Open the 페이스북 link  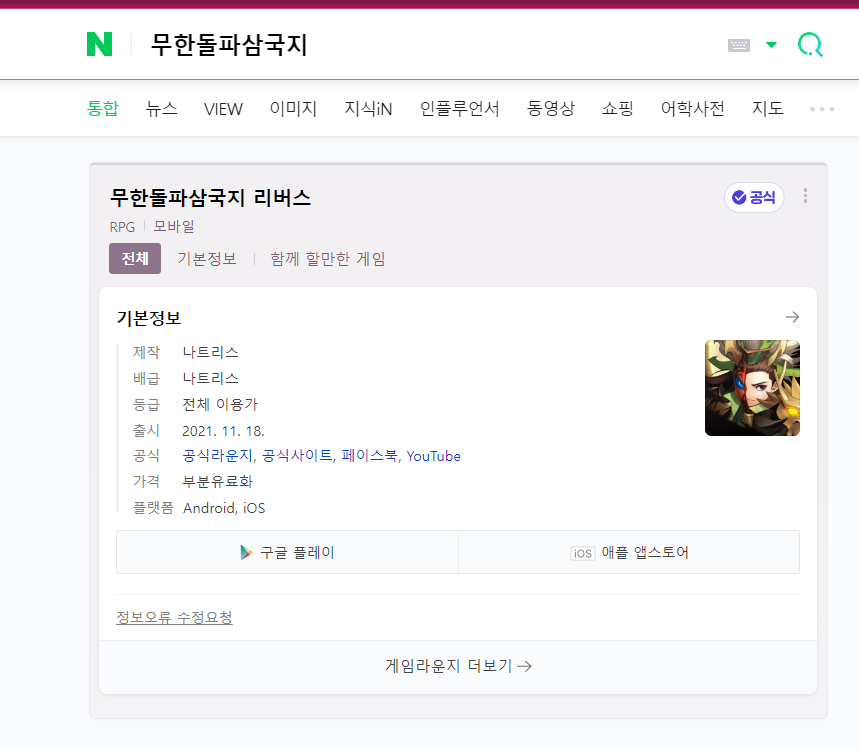click(369, 456)
